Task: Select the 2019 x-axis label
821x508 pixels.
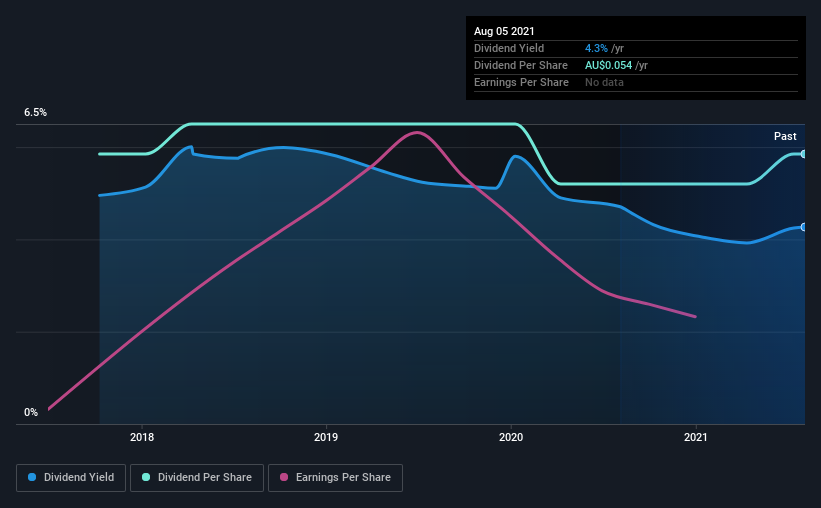Action: click(326, 437)
